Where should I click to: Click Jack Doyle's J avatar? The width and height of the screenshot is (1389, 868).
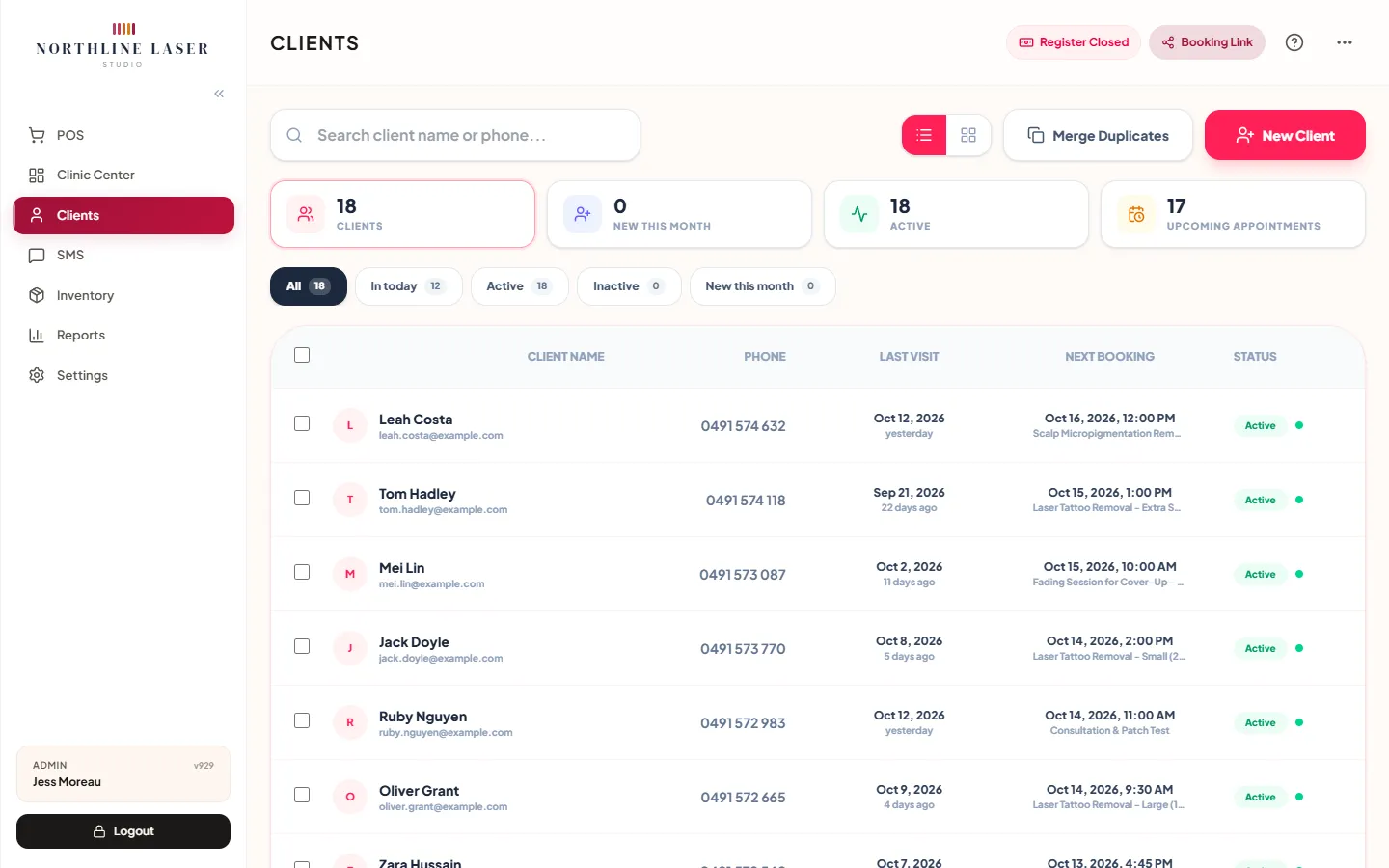(x=350, y=648)
